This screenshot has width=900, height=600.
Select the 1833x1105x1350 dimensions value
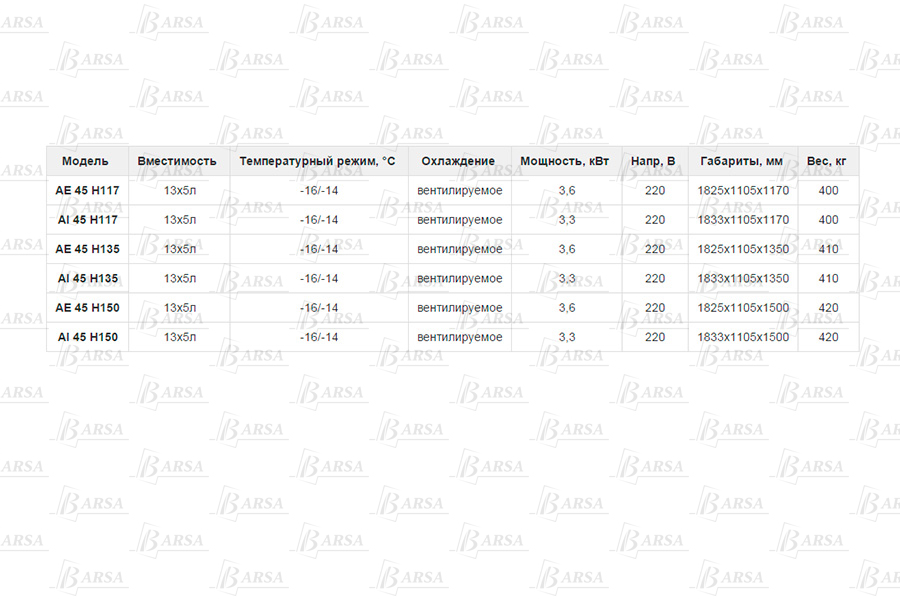[742, 279]
